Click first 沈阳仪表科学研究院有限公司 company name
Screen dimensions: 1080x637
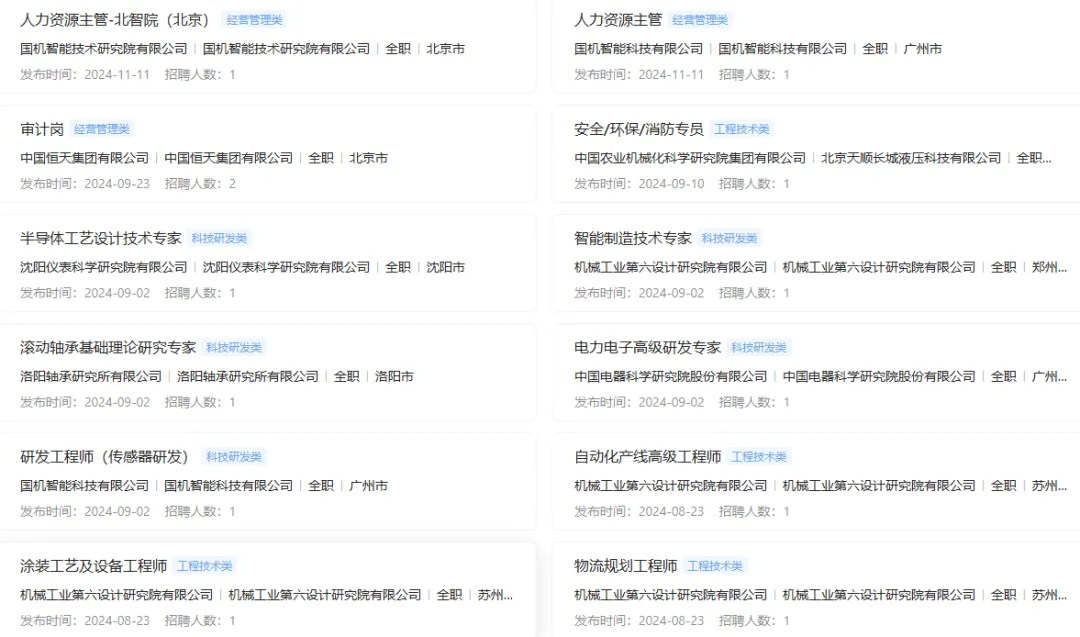click(x=104, y=267)
